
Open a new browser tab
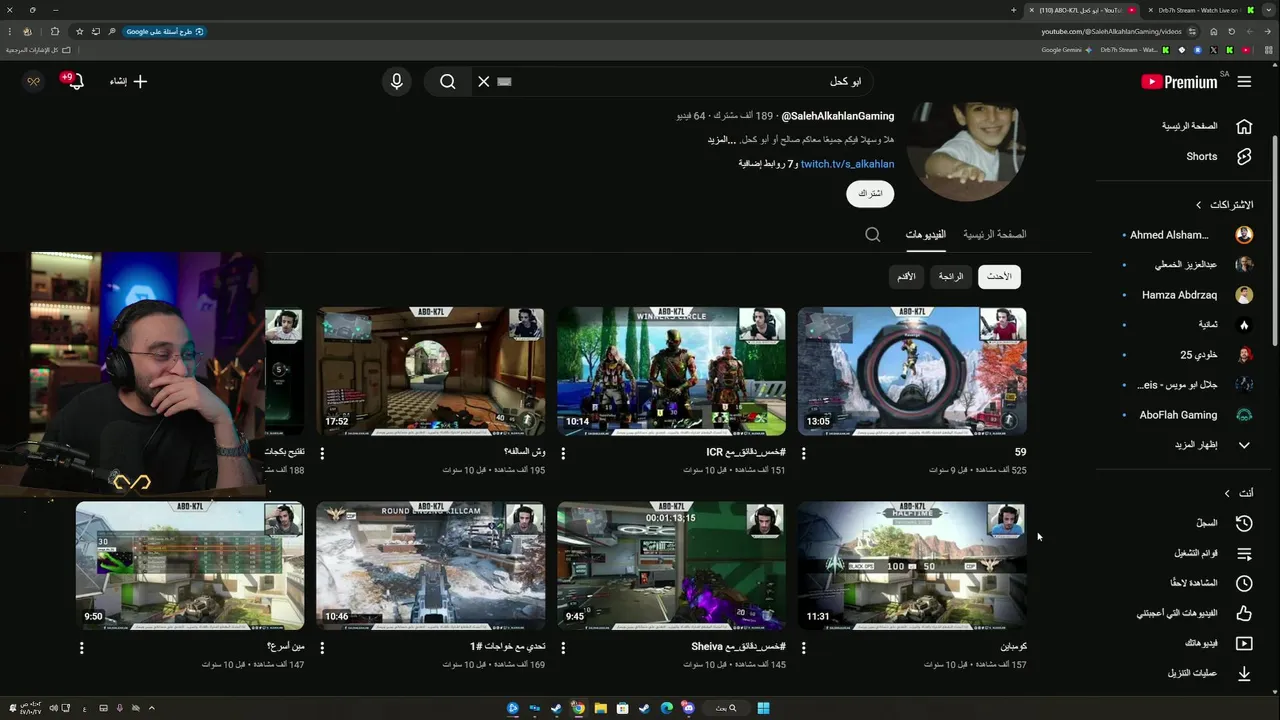click(1014, 10)
